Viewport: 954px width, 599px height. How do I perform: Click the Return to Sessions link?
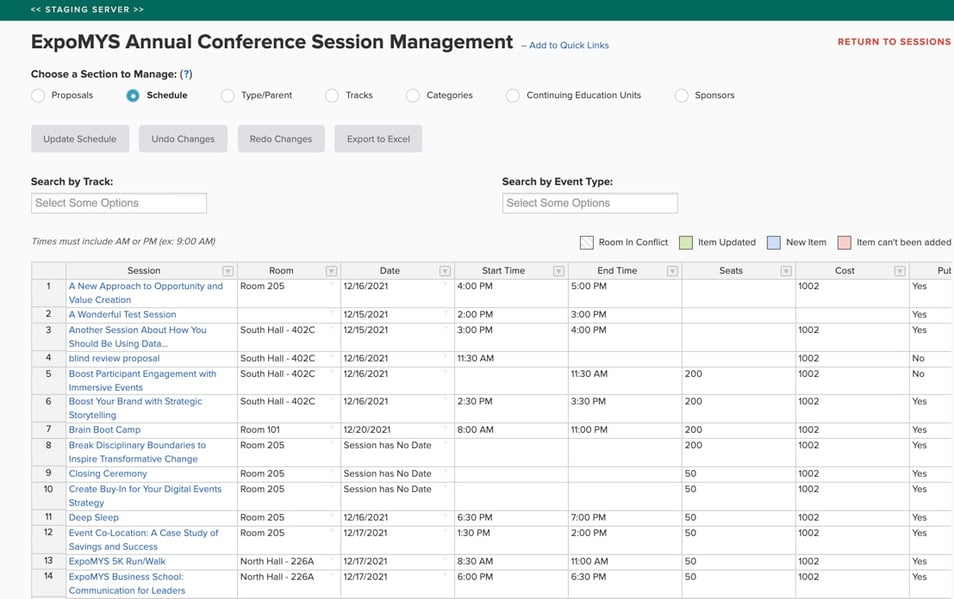pos(894,41)
